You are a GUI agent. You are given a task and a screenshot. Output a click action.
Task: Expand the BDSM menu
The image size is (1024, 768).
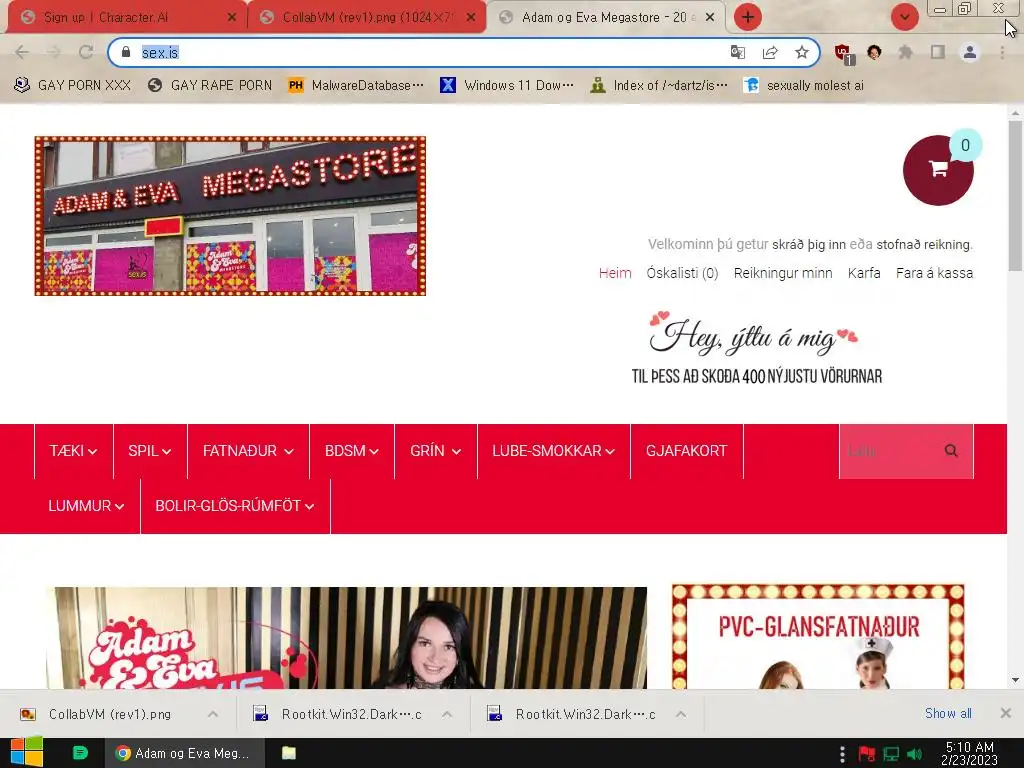[x=352, y=451]
